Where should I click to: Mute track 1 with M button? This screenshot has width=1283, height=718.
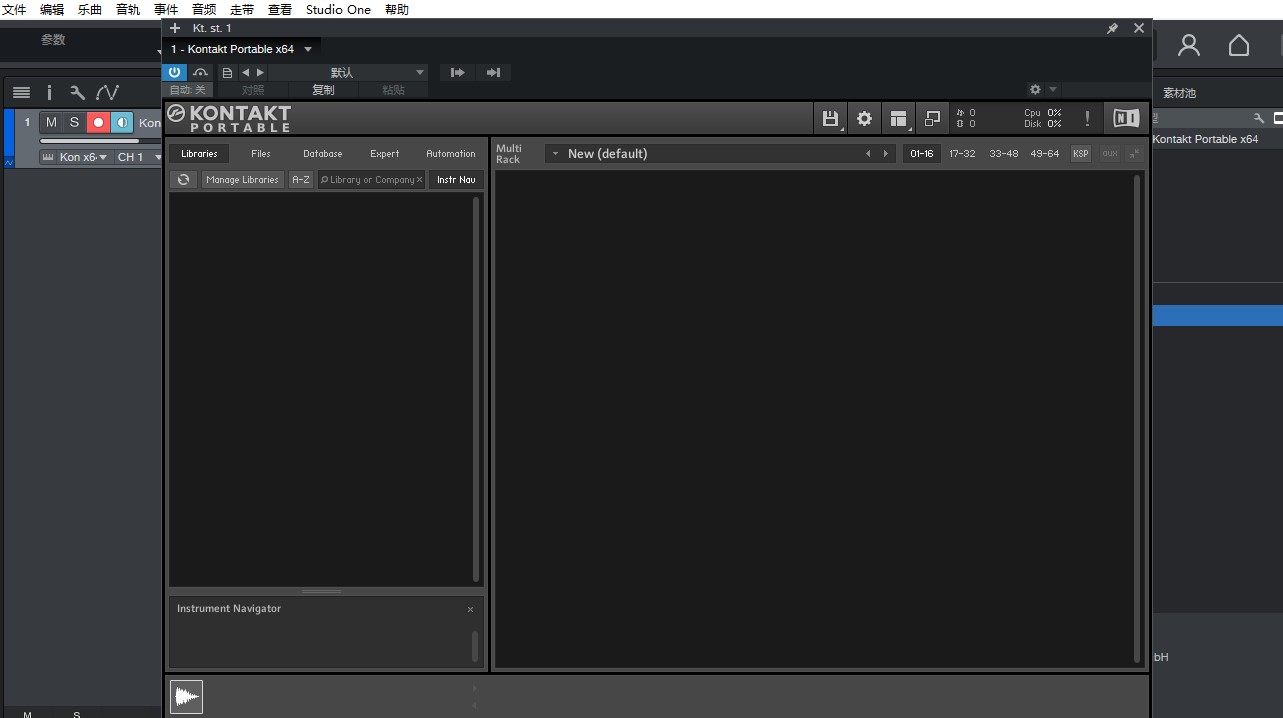pos(51,122)
